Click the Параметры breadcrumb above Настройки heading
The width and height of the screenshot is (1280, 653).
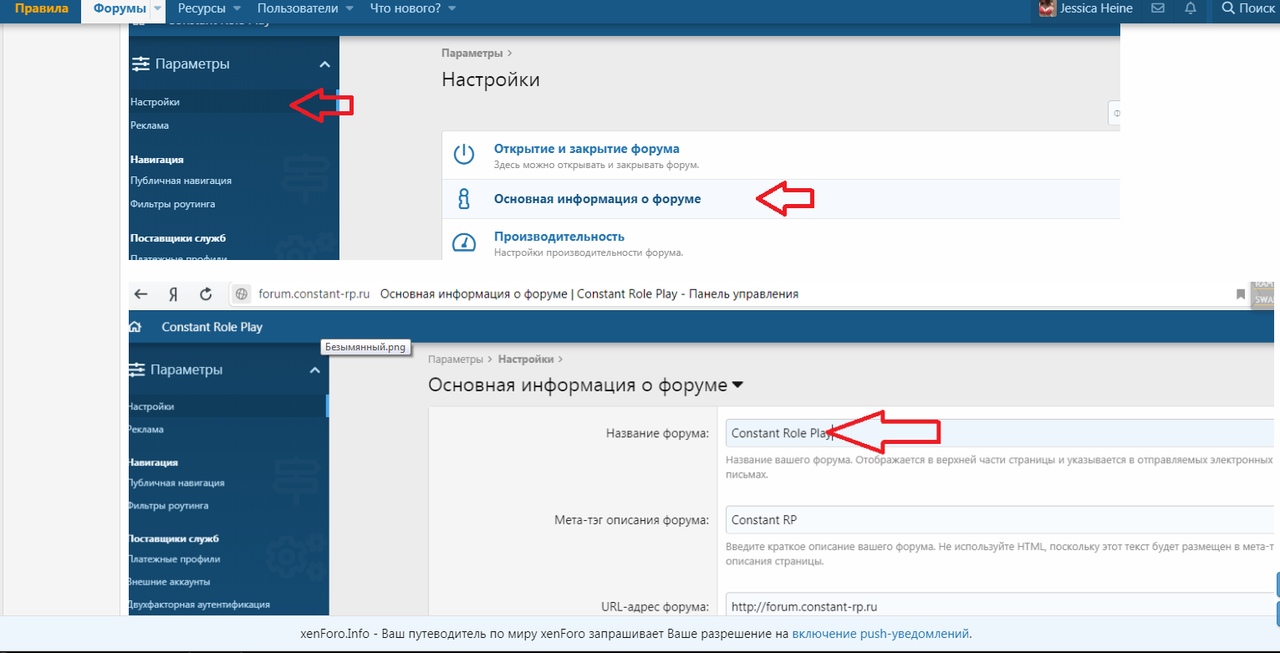(x=472, y=53)
